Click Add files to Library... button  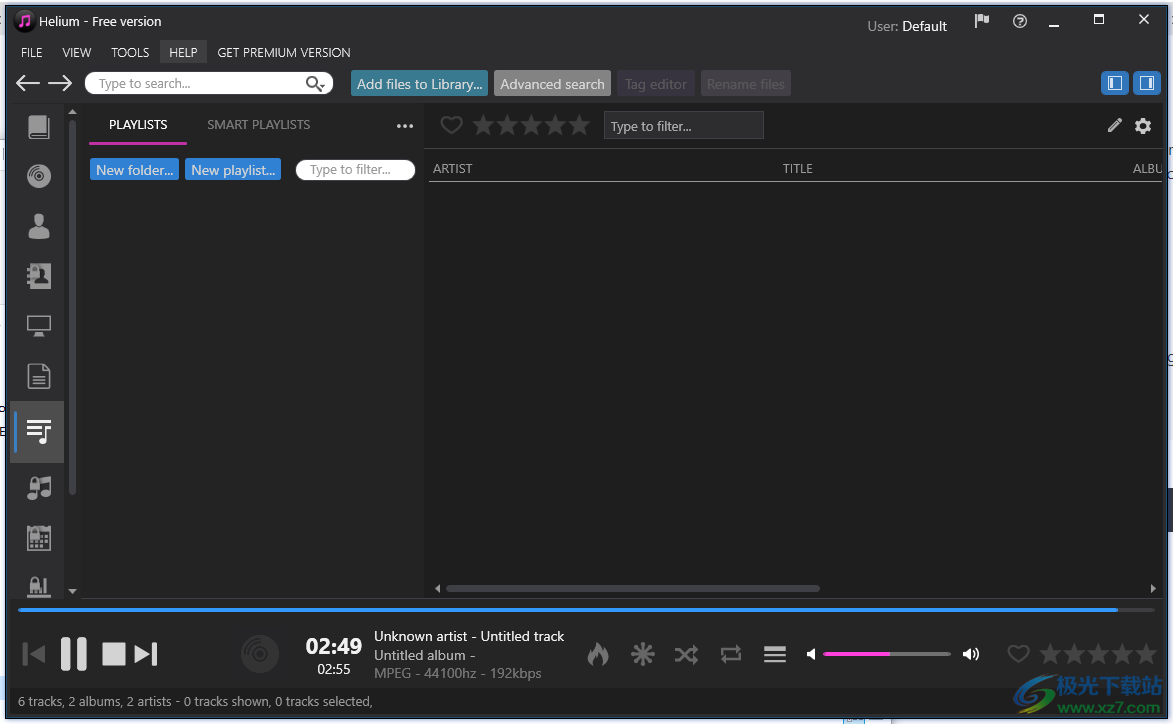(x=419, y=84)
